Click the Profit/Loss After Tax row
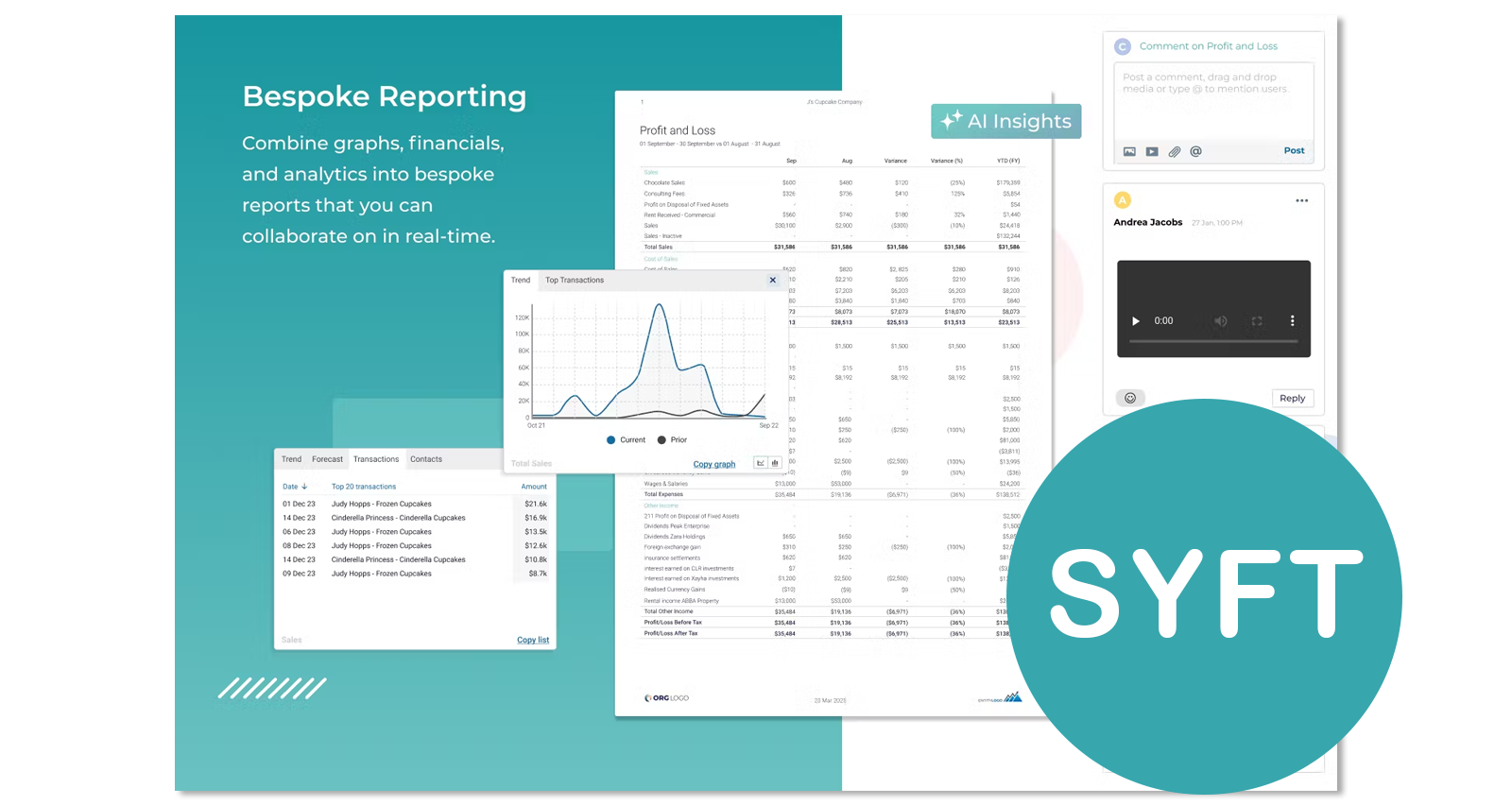 point(827,633)
